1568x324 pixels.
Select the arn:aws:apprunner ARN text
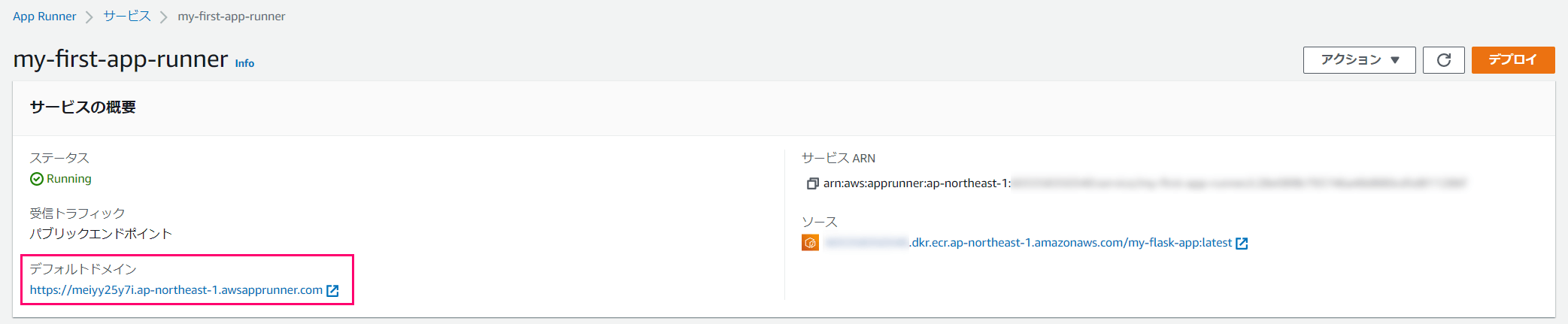pos(1144,183)
